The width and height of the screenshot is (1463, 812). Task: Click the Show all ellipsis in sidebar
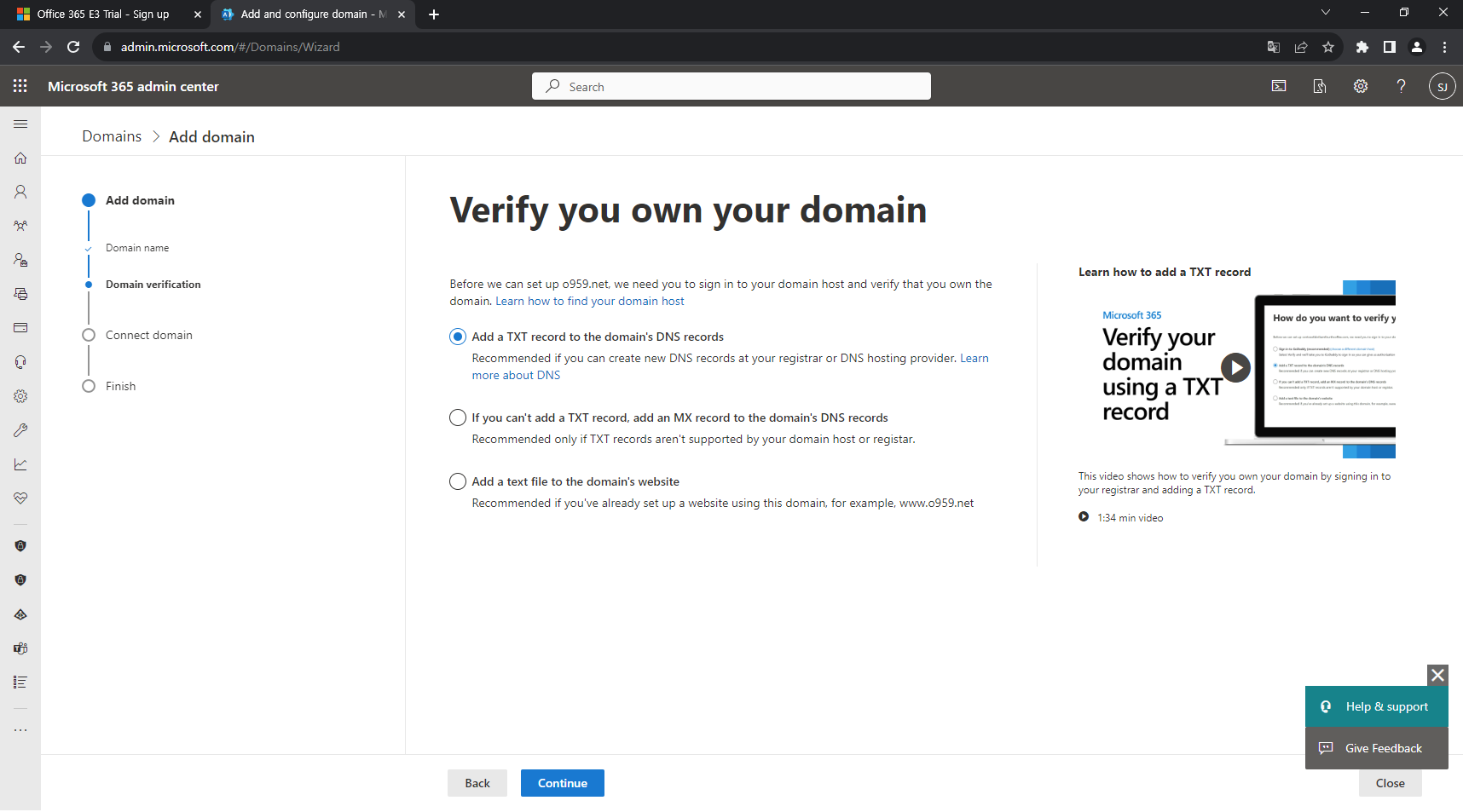[x=20, y=730]
